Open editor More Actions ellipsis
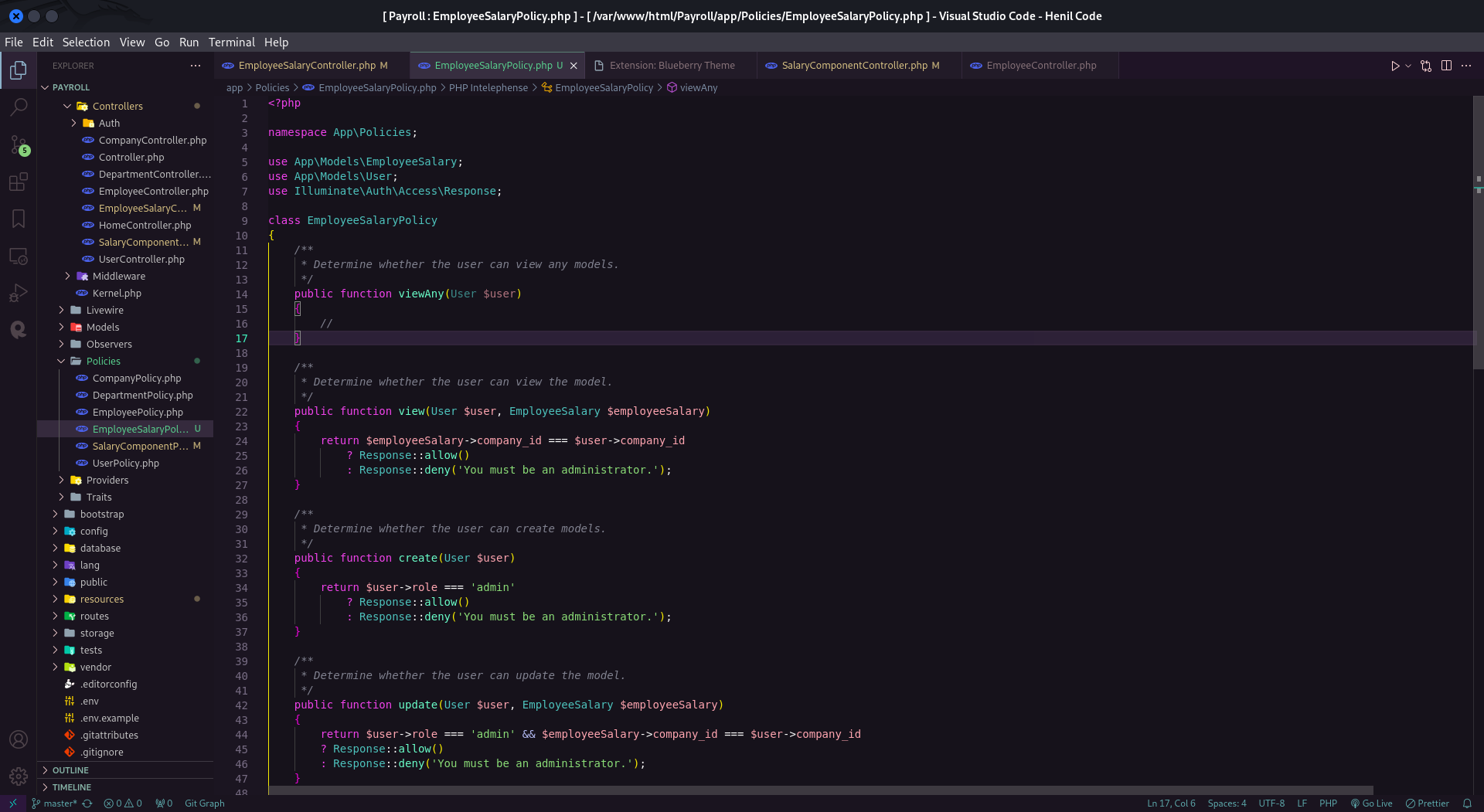Viewport: 1484px width, 812px height. point(1466,66)
